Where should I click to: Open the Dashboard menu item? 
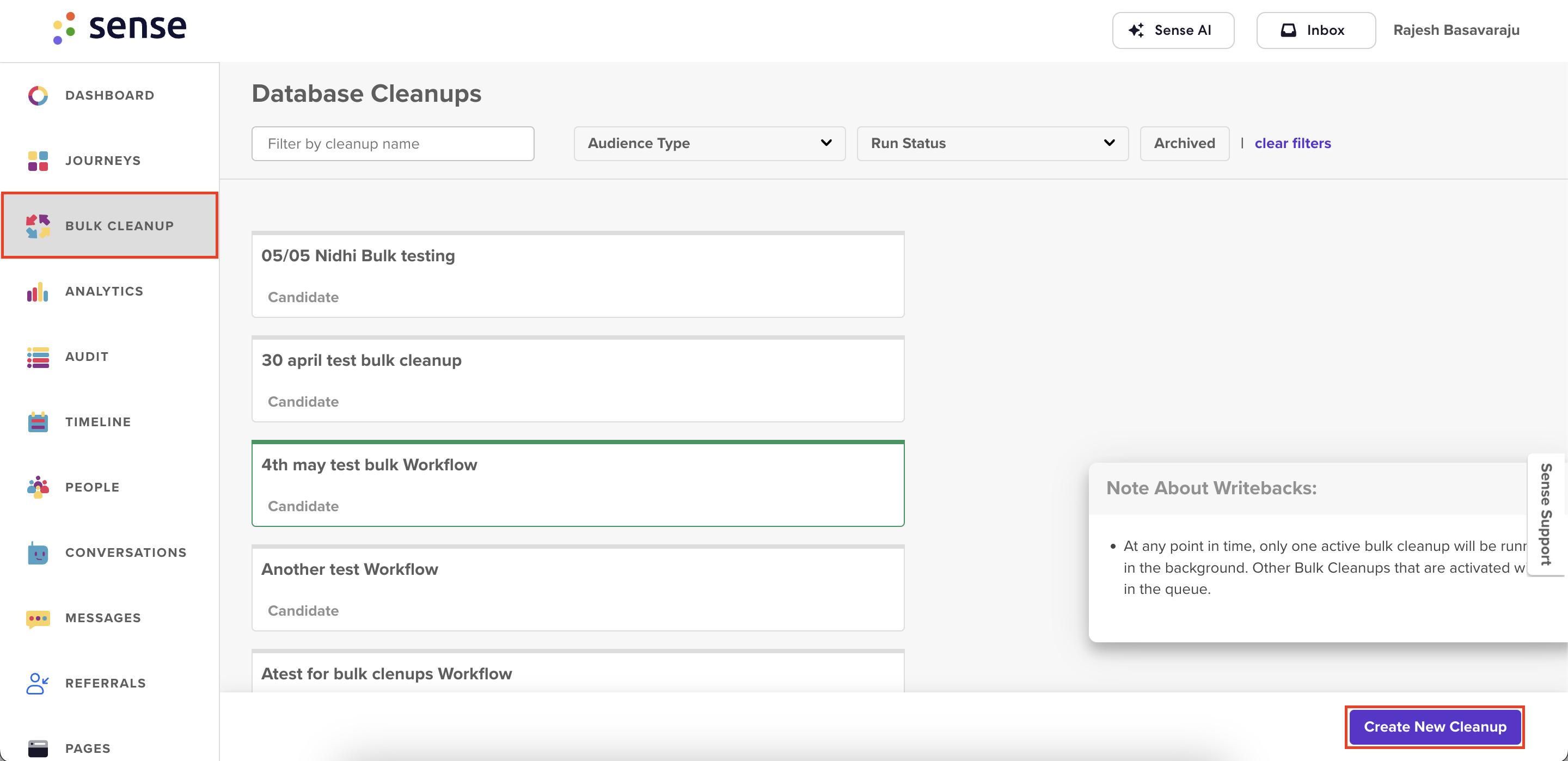tap(109, 96)
